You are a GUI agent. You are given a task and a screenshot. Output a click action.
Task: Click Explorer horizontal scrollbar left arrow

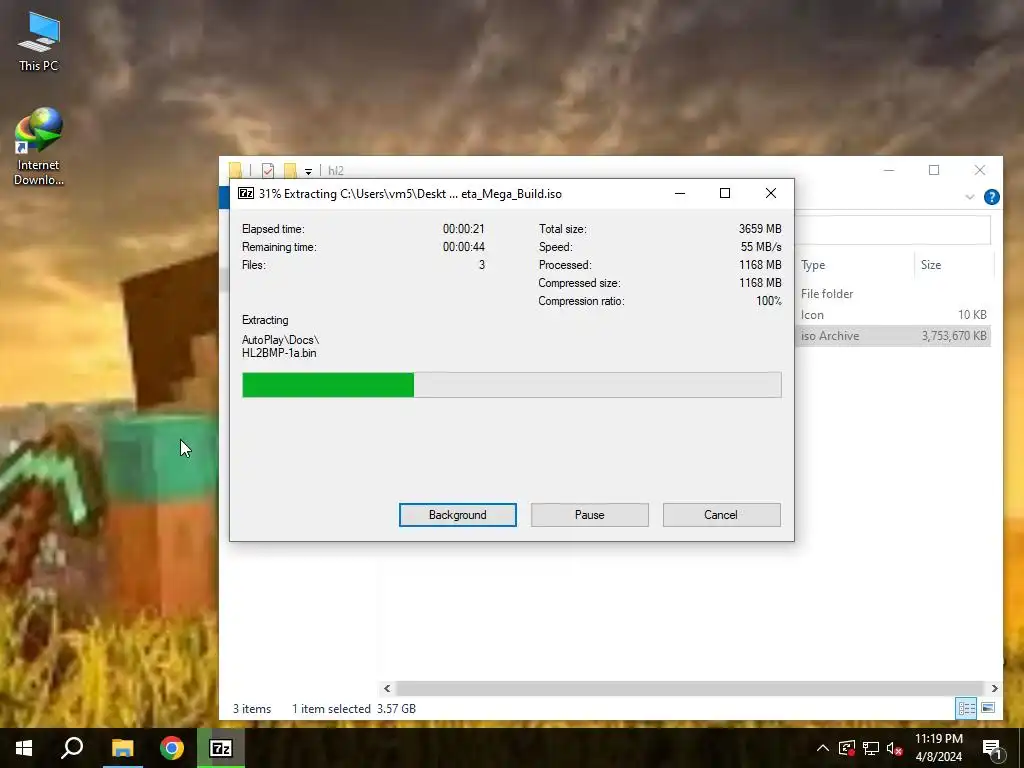(387, 688)
